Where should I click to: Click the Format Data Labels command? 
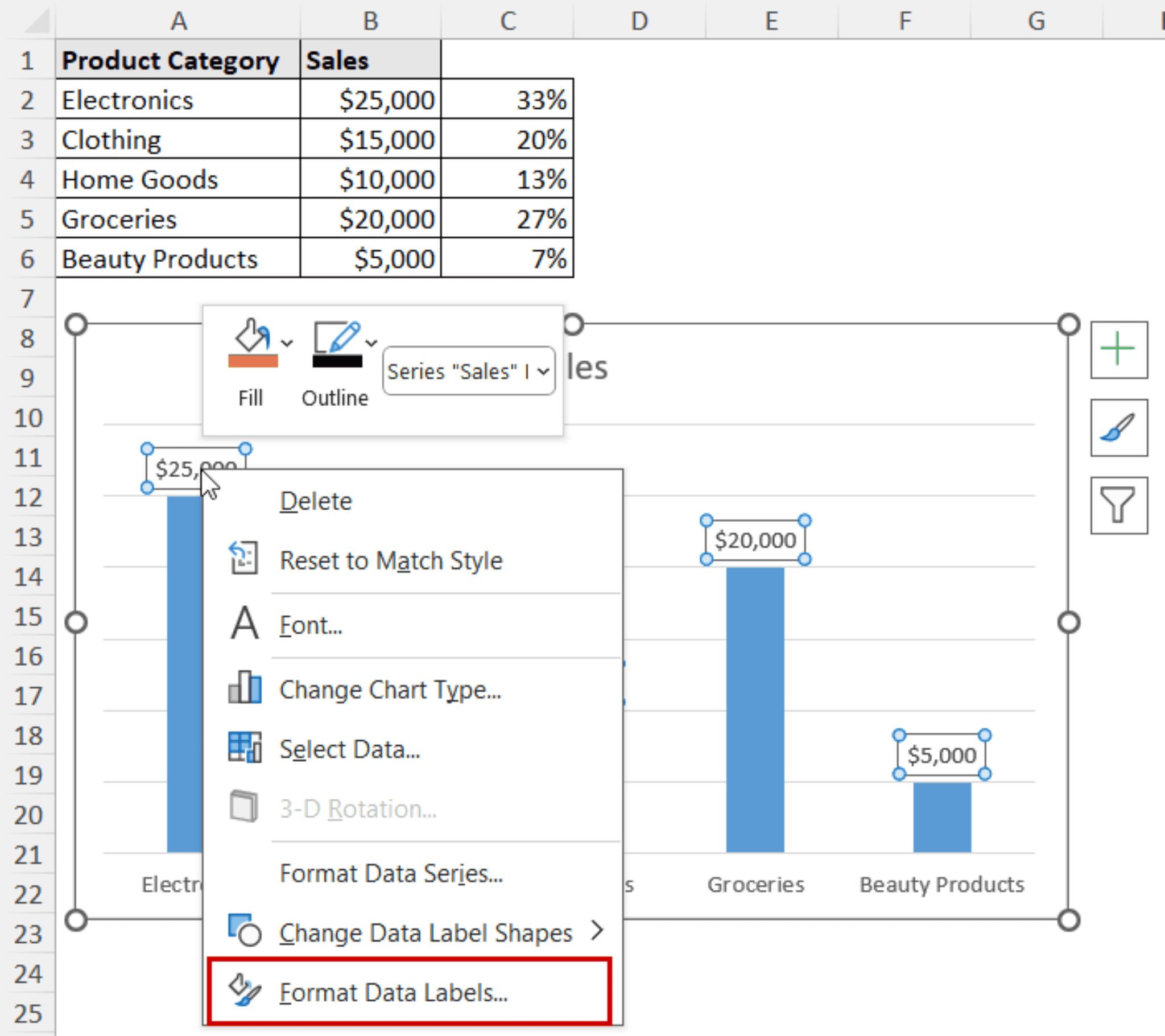tap(394, 991)
